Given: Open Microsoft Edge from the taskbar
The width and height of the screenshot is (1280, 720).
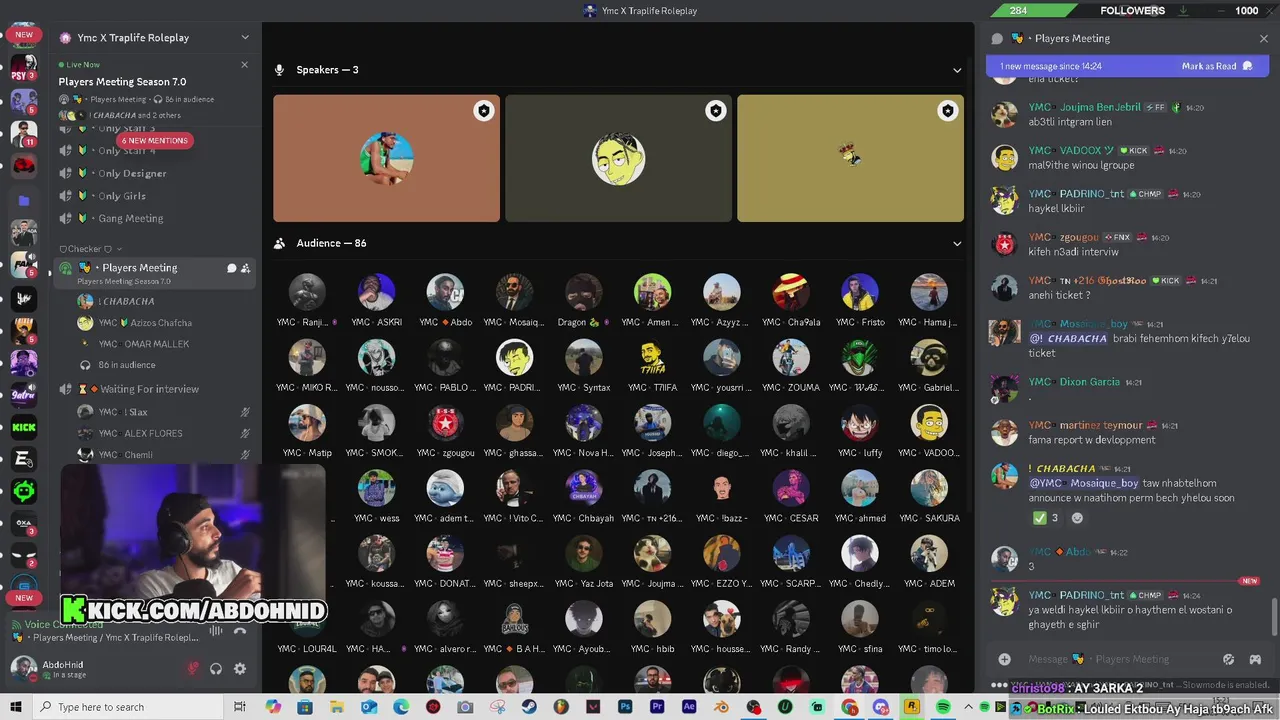Looking at the screenshot, I should (401, 707).
